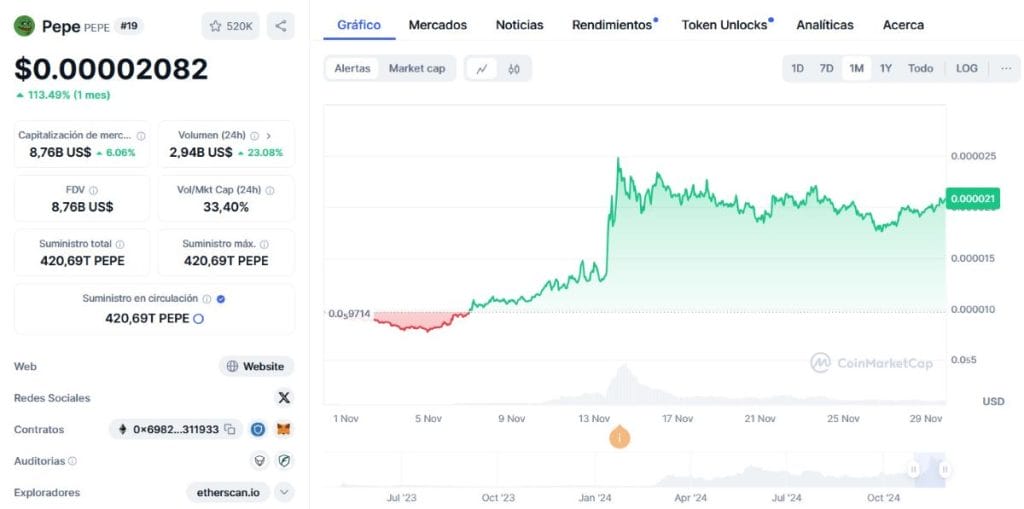Viewport: 1024px width, 509px height.
Task: Open the chart more options ellipsis menu
Action: 1006,69
